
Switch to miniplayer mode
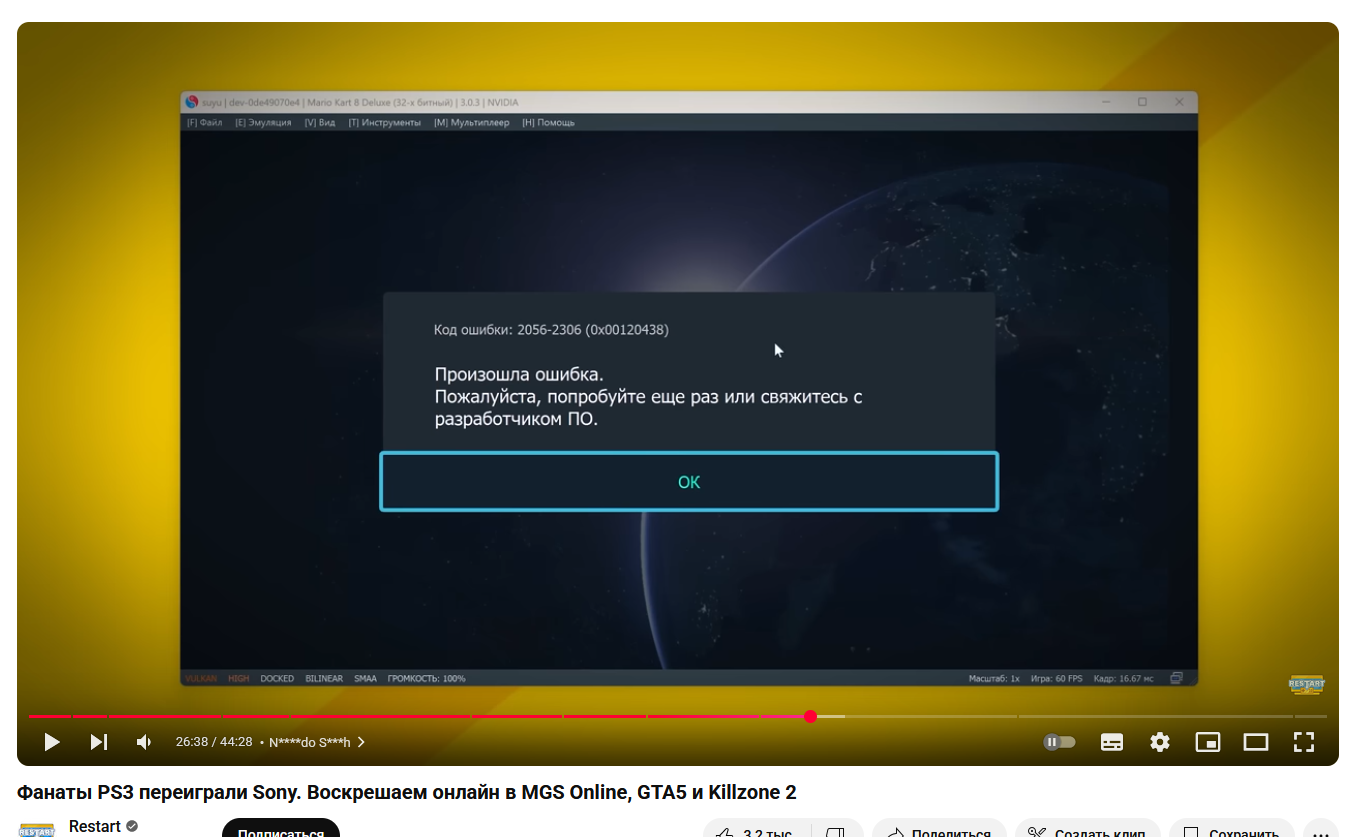pos(1208,742)
